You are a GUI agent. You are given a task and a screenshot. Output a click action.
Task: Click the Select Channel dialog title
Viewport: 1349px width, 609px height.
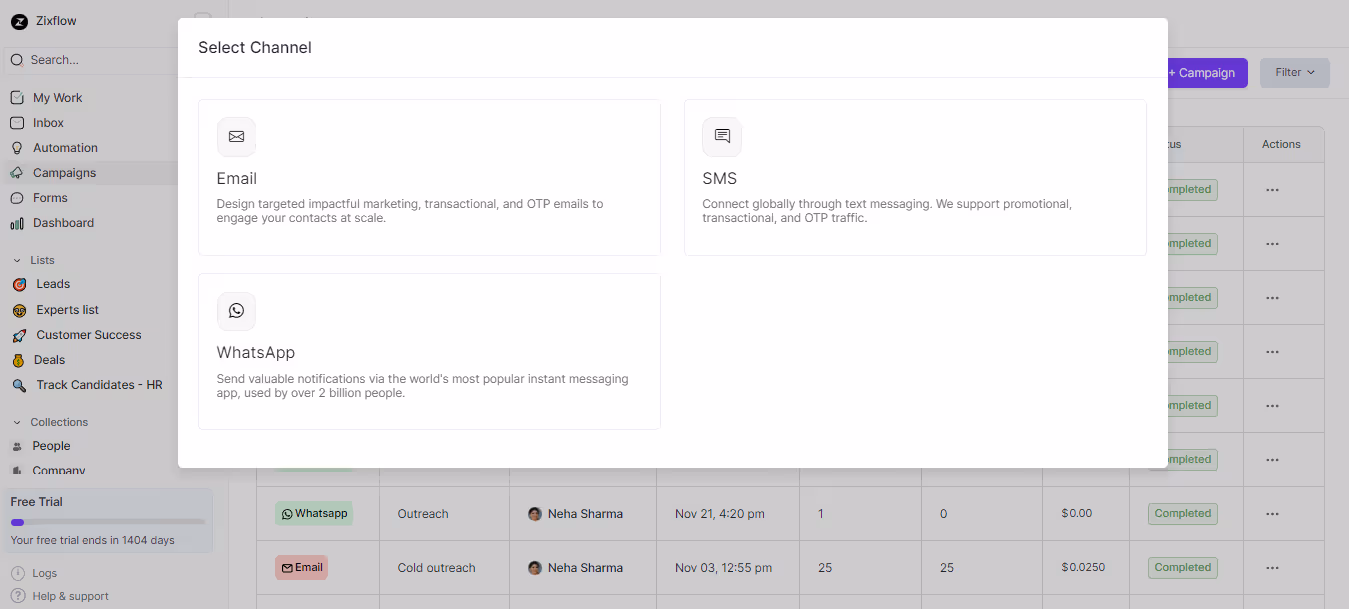tap(255, 48)
